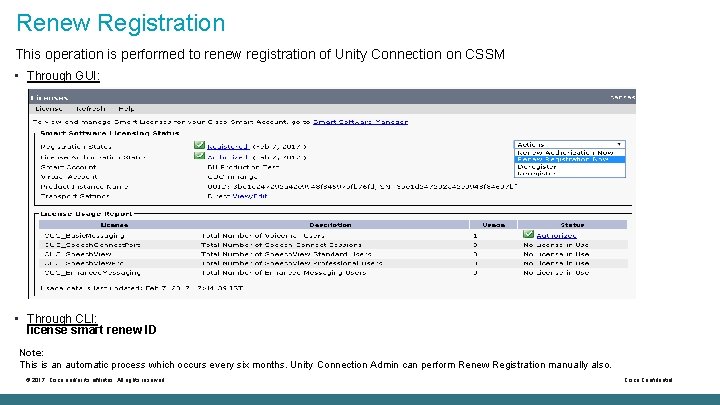Click the Status column header
Image resolution: width=720 pixels, height=405 pixels.
(x=572, y=225)
